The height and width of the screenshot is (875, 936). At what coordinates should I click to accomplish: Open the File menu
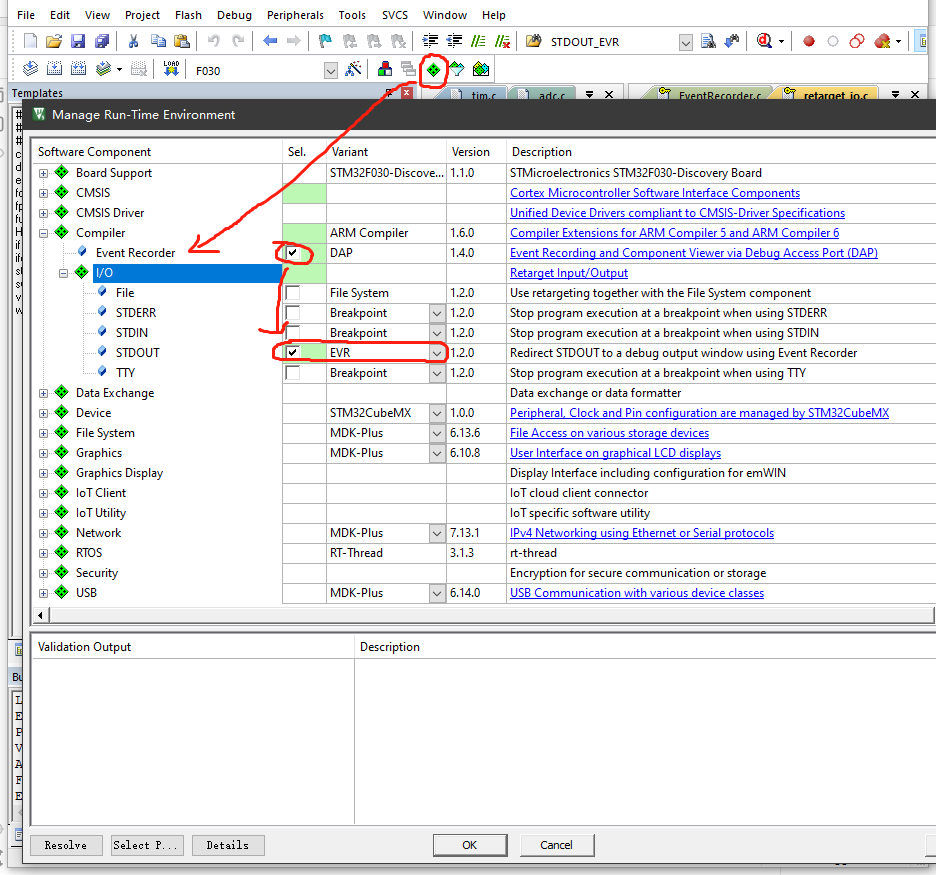coord(26,15)
